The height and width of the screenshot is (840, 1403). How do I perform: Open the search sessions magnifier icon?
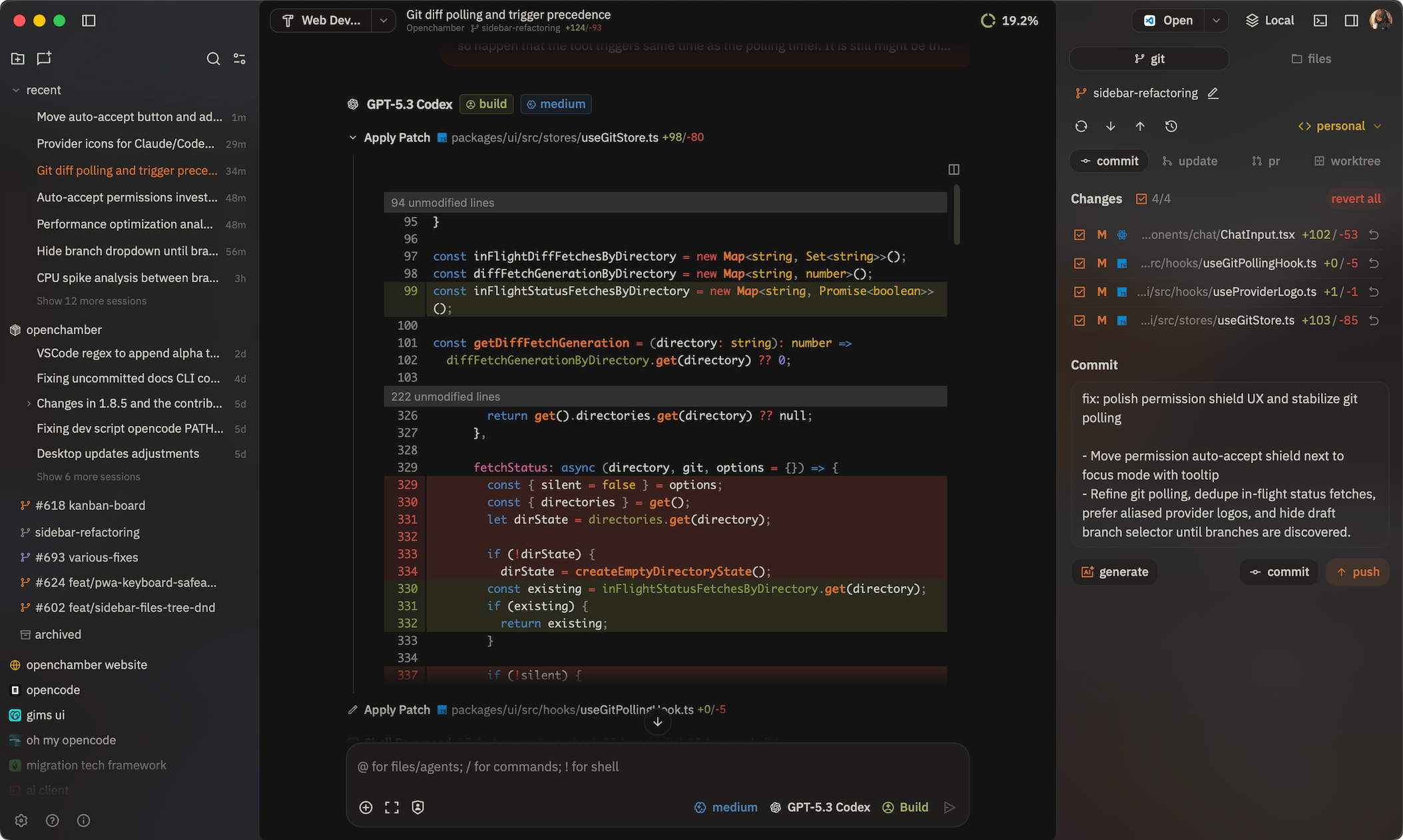(213, 59)
